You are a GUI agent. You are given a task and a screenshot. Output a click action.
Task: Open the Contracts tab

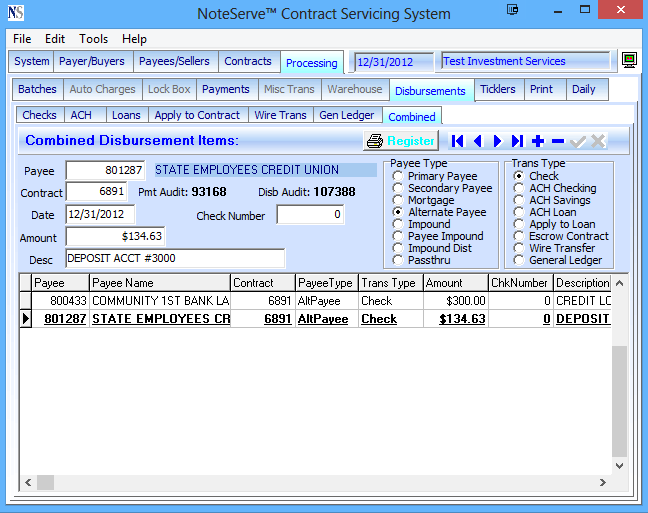(248, 61)
